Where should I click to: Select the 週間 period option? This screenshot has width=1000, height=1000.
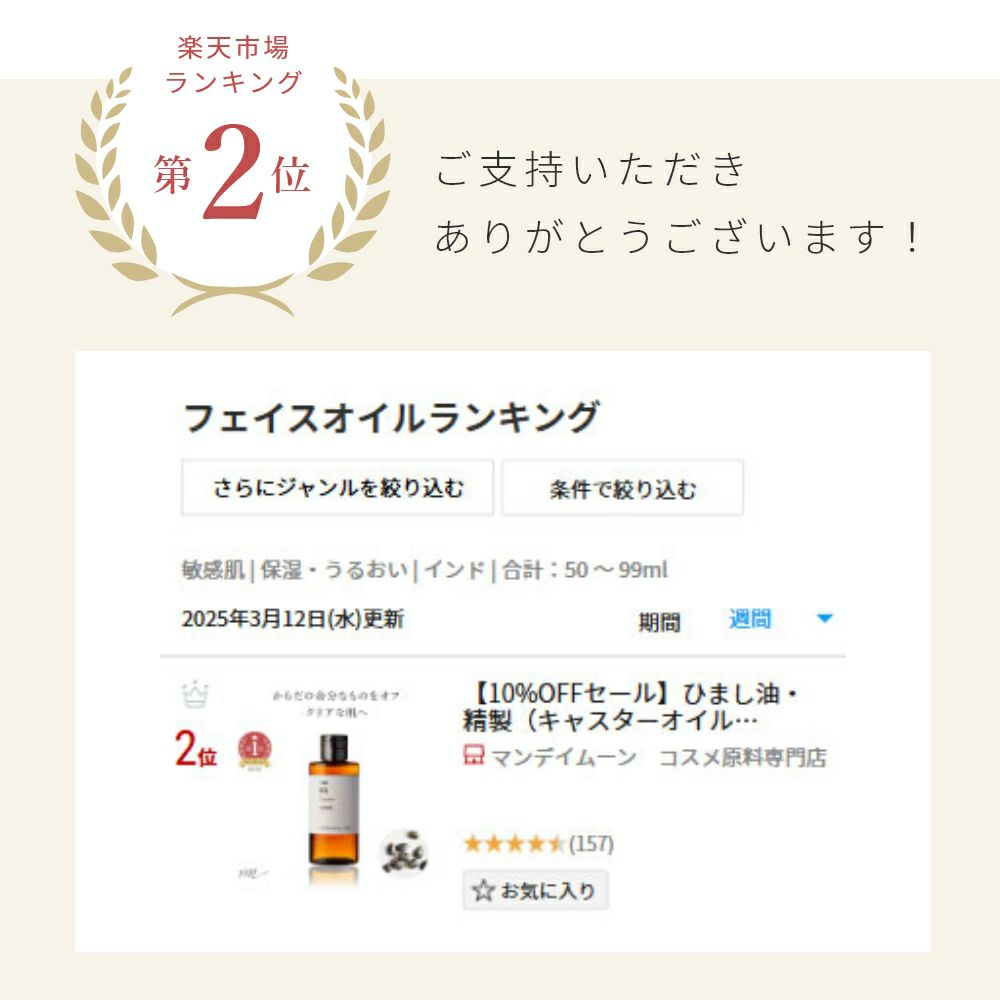click(x=750, y=618)
